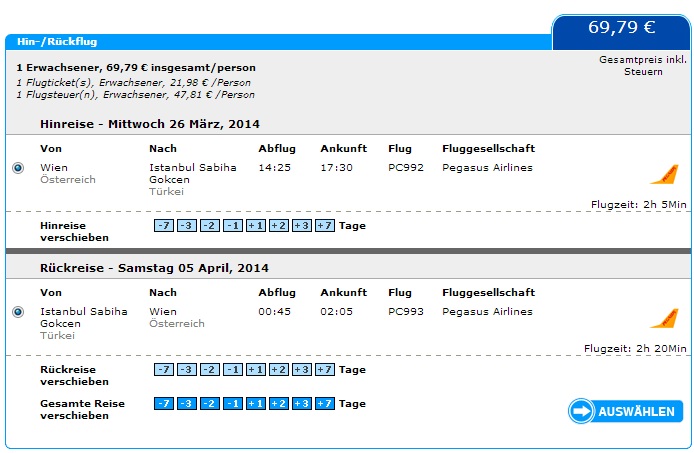Click arrival time 17:30

[336, 168]
